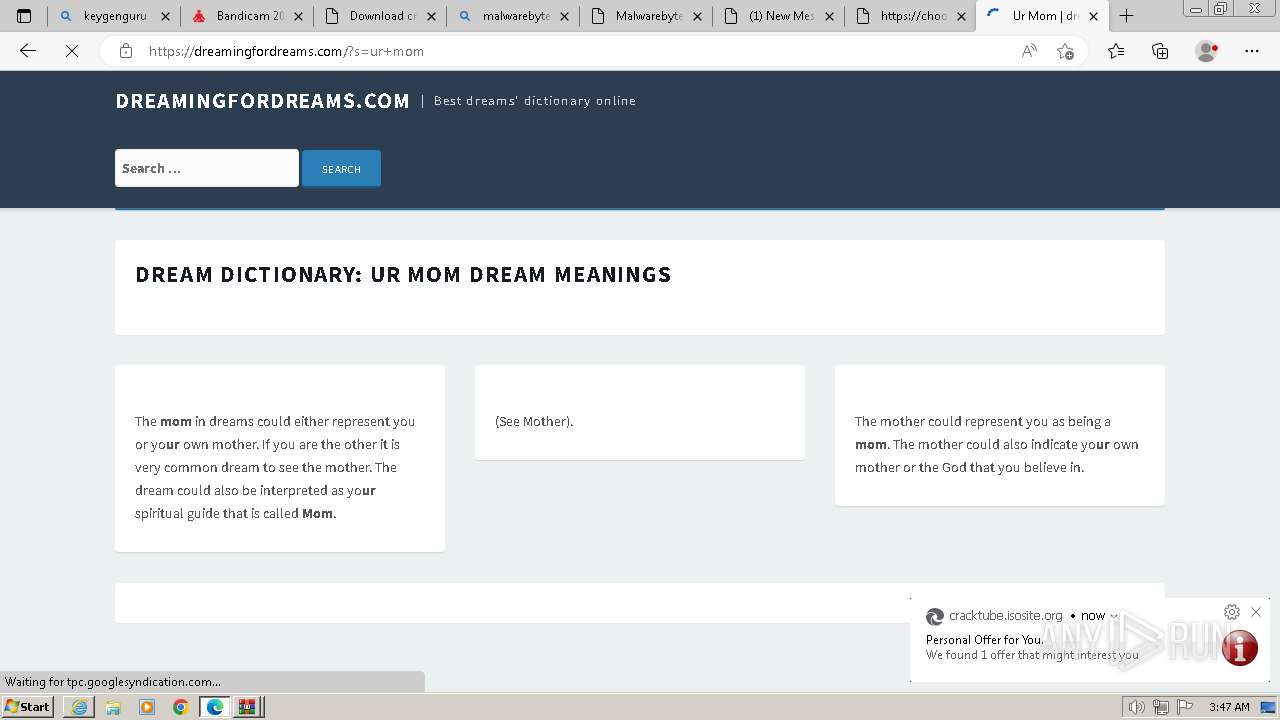The height and width of the screenshot is (720, 1280).
Task: Close the lowercase malwarebyte search tab
Action: tap(563, 16)
